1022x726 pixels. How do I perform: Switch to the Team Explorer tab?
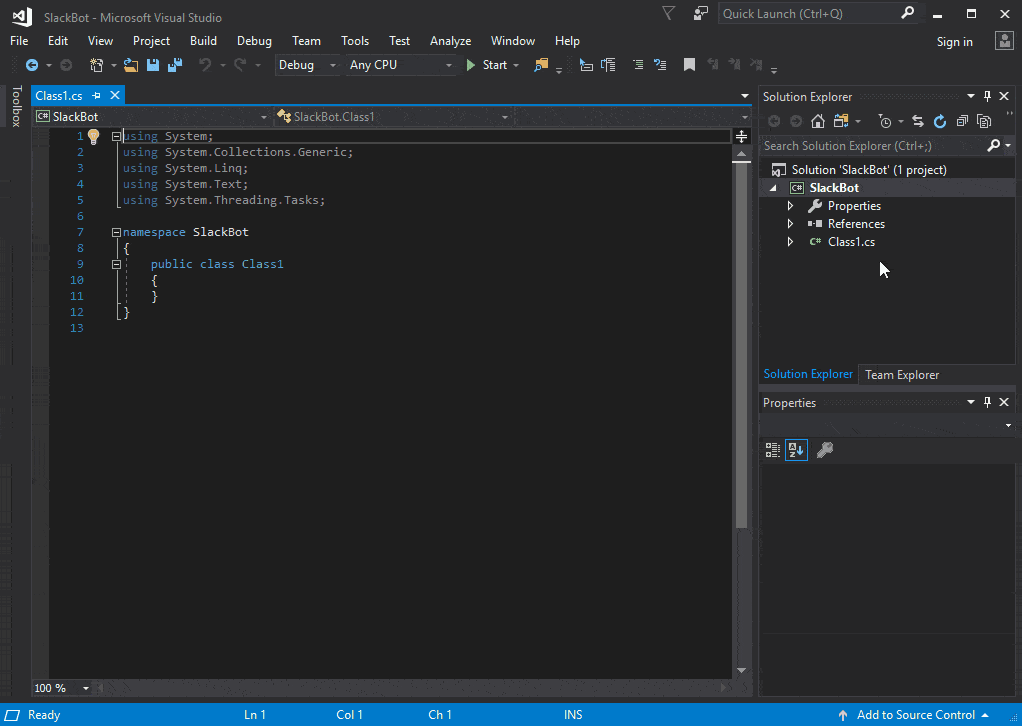pos(901,375)
